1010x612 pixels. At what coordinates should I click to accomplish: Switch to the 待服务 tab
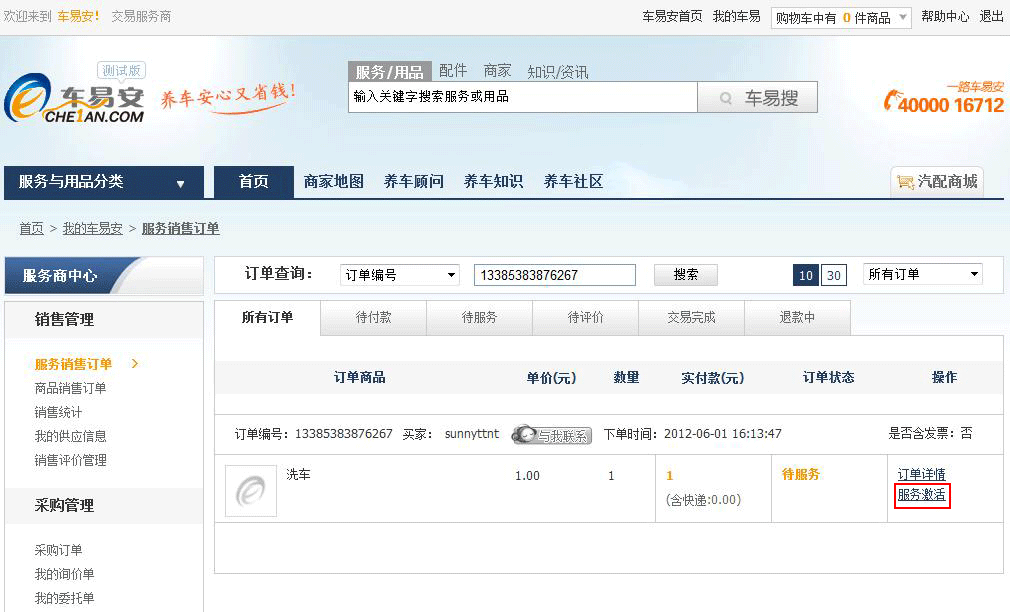(479, 318)
